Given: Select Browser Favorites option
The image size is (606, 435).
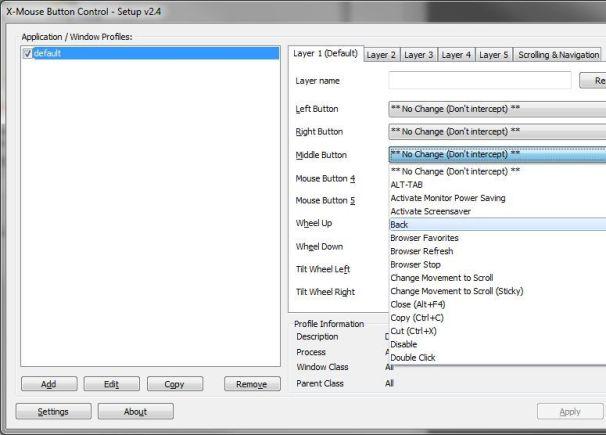Looking at the screenshot, I should tap(497, 238).
